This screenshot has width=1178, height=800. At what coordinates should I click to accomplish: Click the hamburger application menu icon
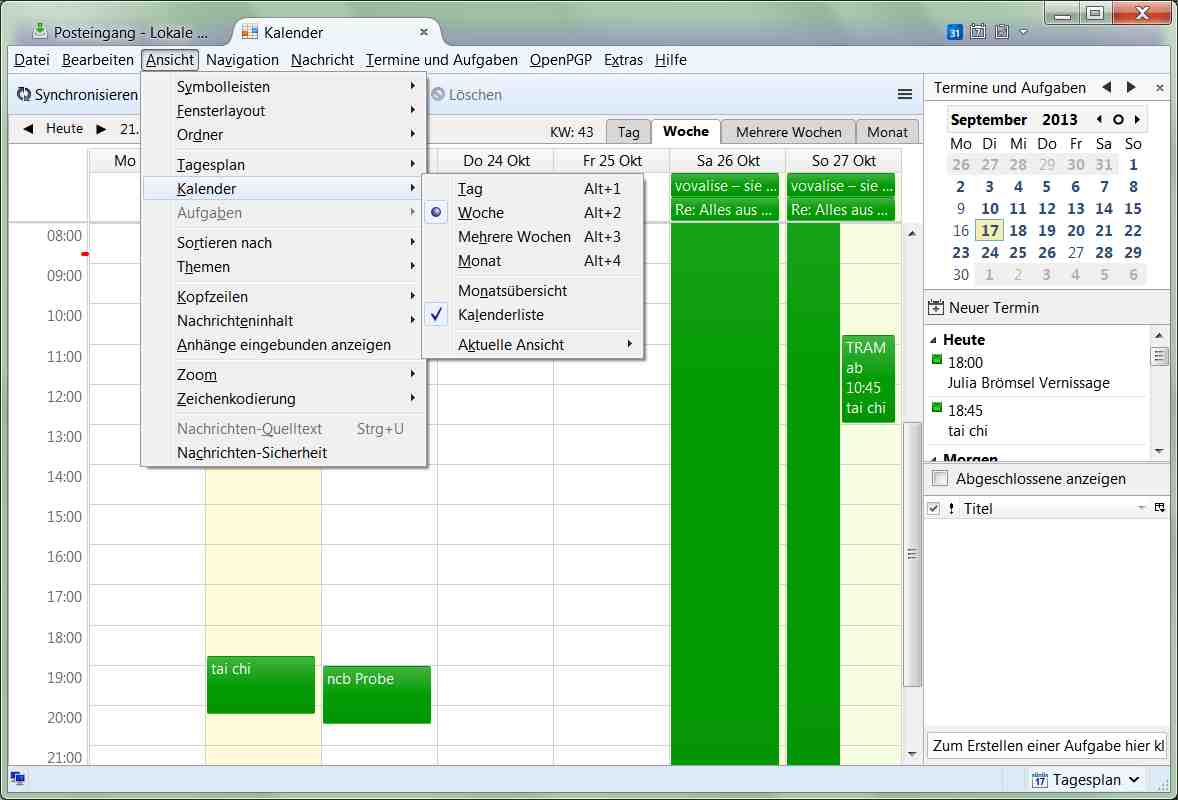point(905,95)
